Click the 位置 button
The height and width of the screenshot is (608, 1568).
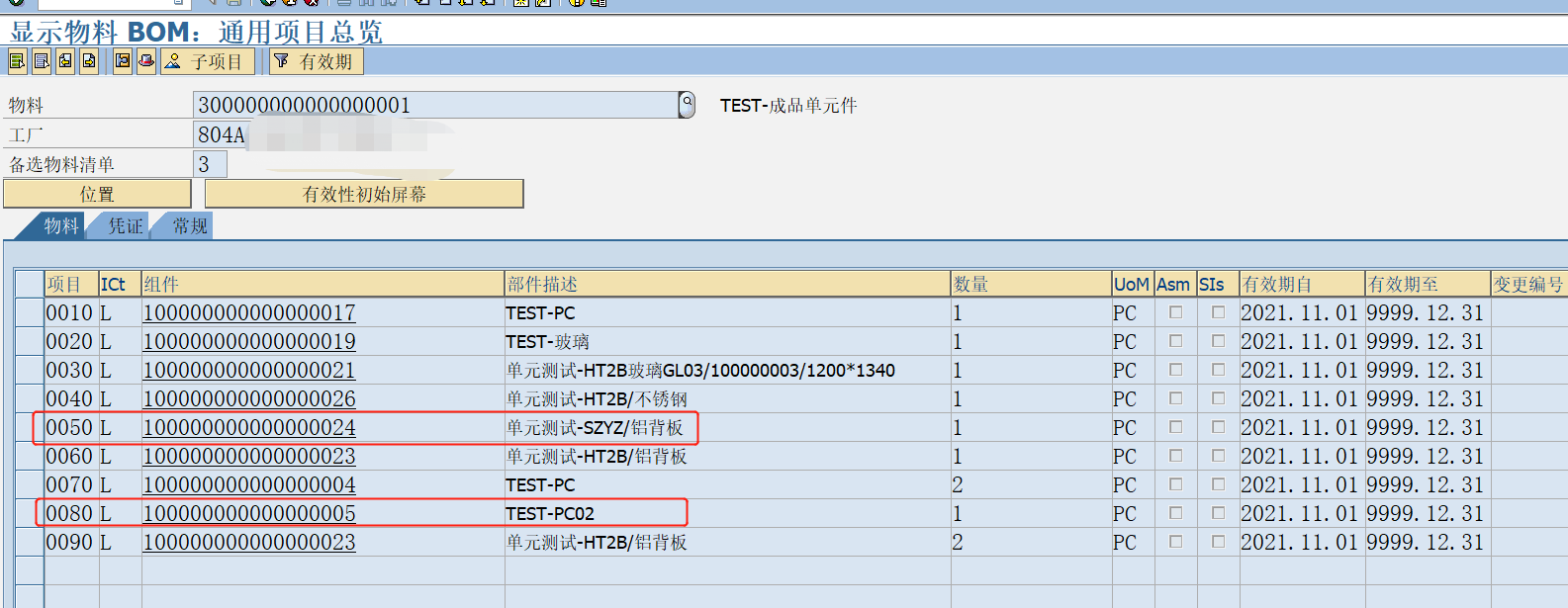97,194
